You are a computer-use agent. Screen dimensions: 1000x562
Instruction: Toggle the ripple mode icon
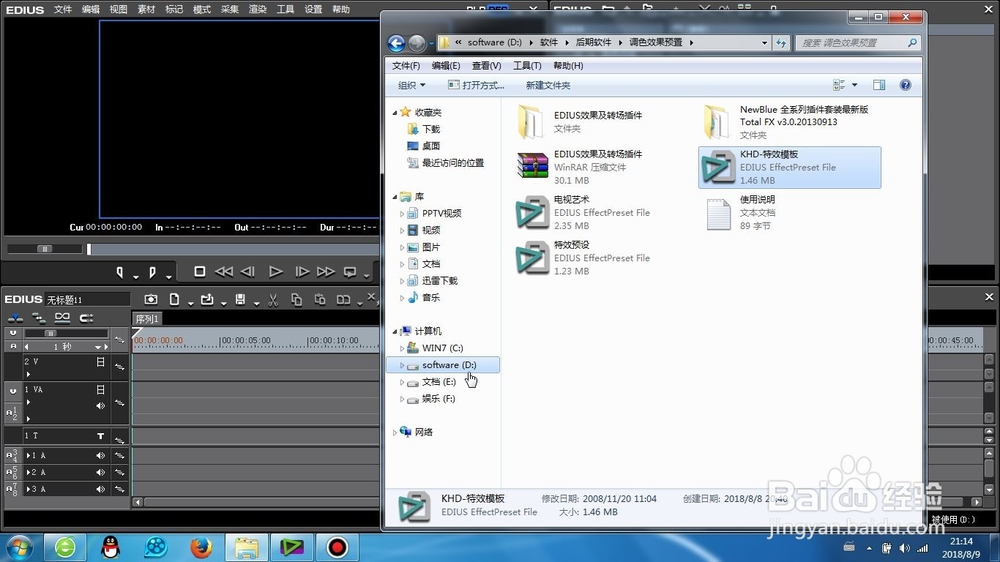tap(86, 318)
